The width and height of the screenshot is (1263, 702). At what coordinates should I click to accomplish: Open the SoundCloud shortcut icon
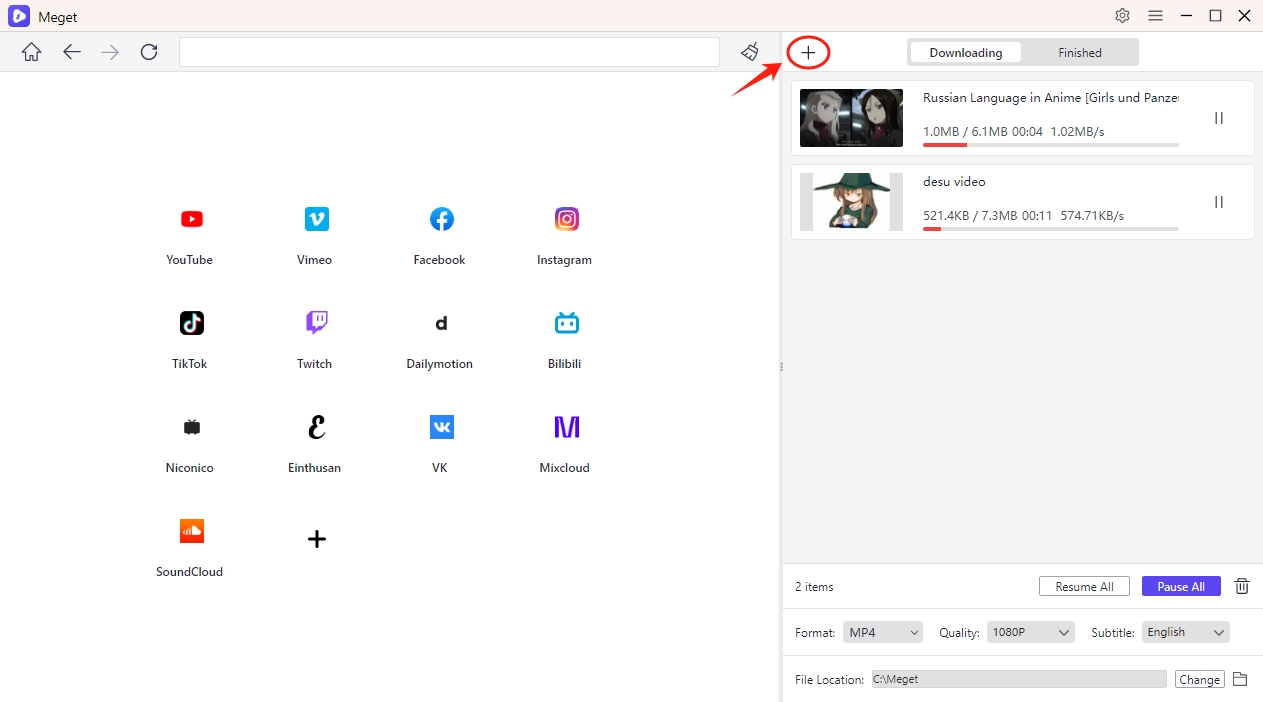coord(191,531)
